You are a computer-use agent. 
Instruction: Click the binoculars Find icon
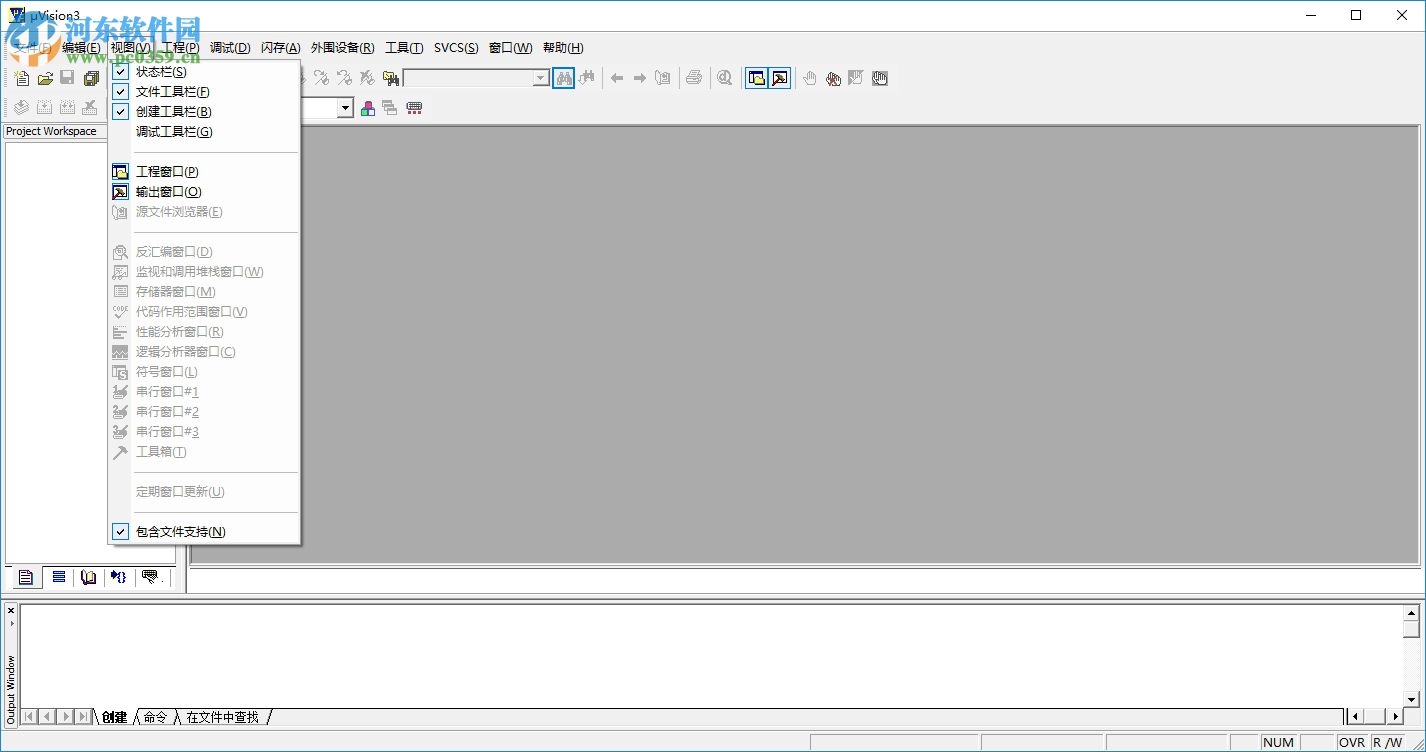point(564,78)
